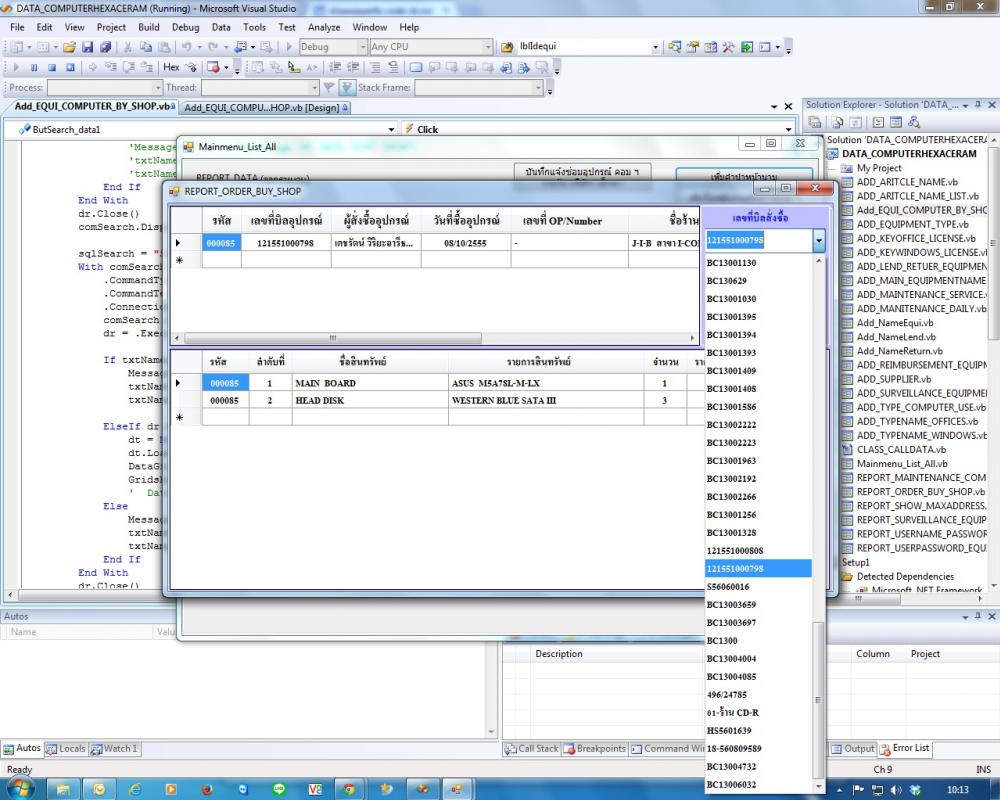1000x800 pixels.
Task: Click the View Designer icon in Solution Explorer
Action: (x=896, y=122)
